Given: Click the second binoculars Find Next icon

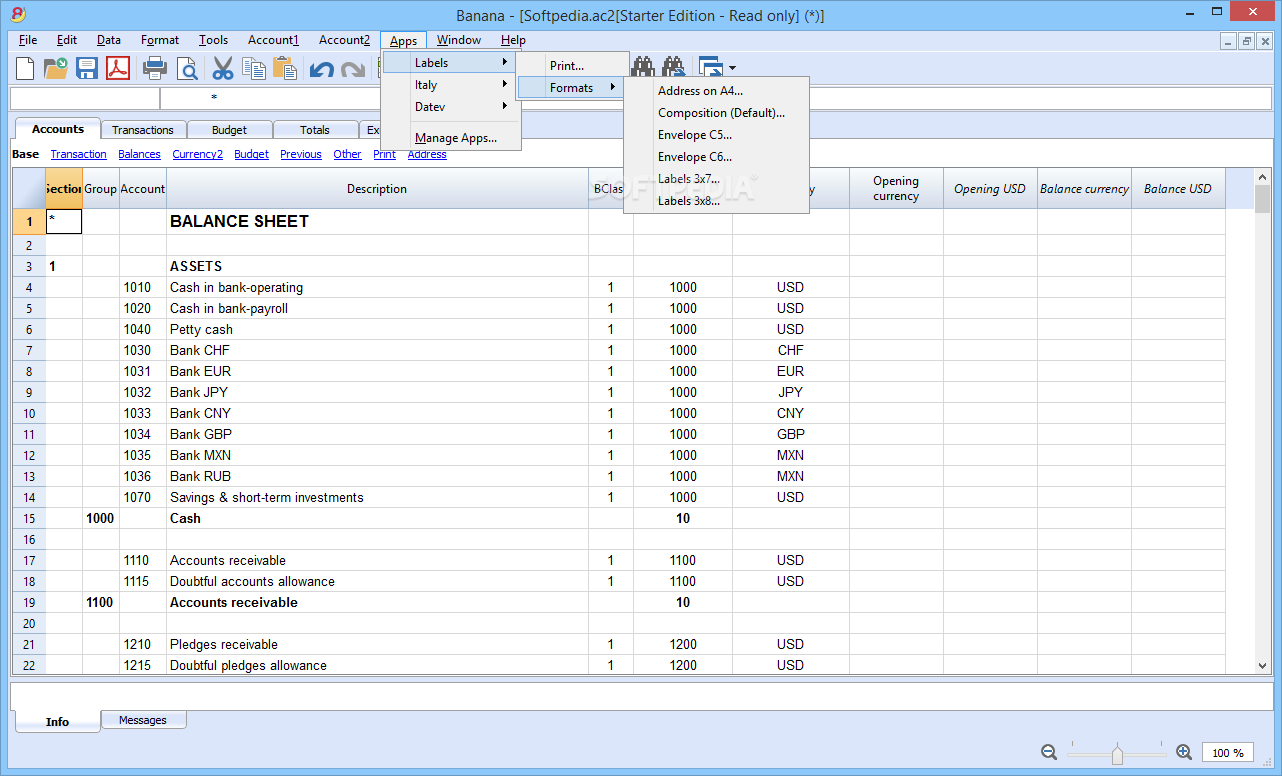Looking at the screenshot, I should pos(673,66).
